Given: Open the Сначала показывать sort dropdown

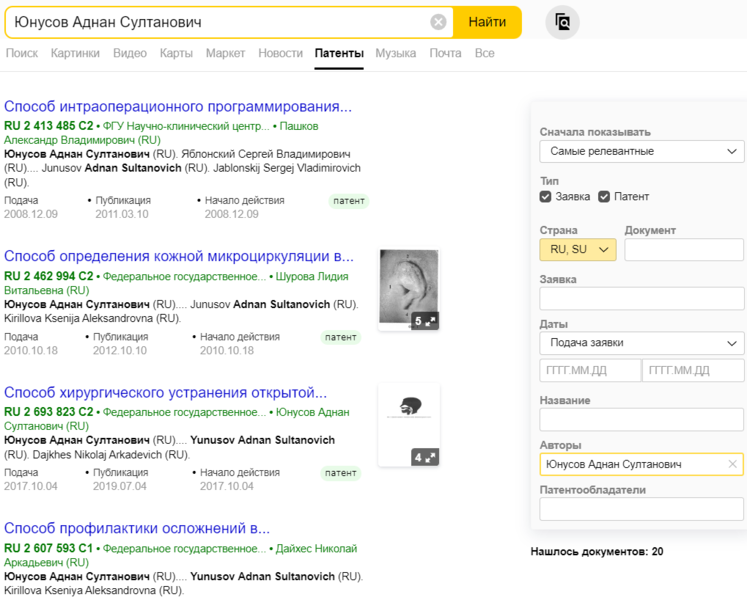Looking at the screenshot, I should [x=641, y=151].
